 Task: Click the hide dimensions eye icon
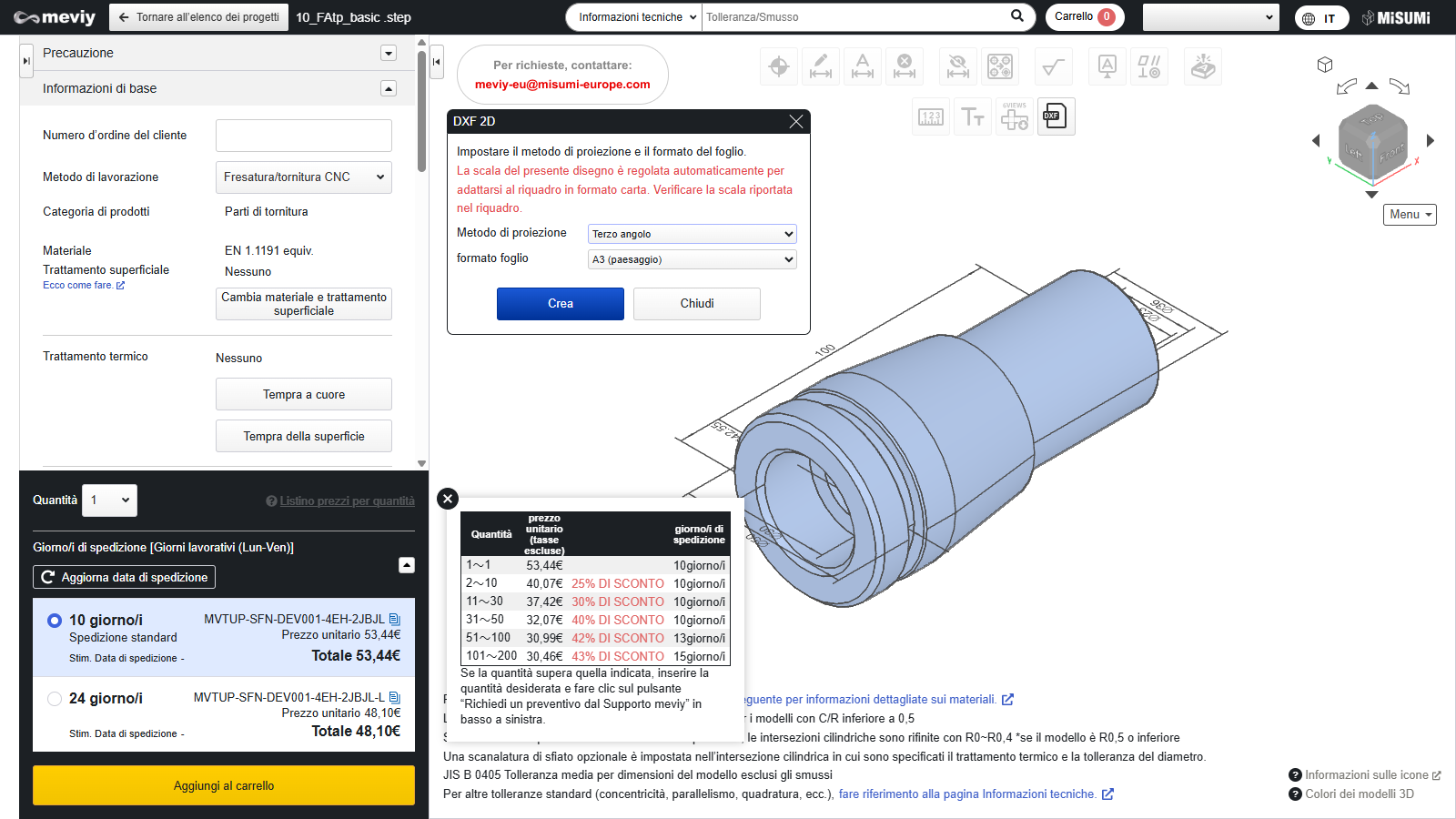click(957, 66)
